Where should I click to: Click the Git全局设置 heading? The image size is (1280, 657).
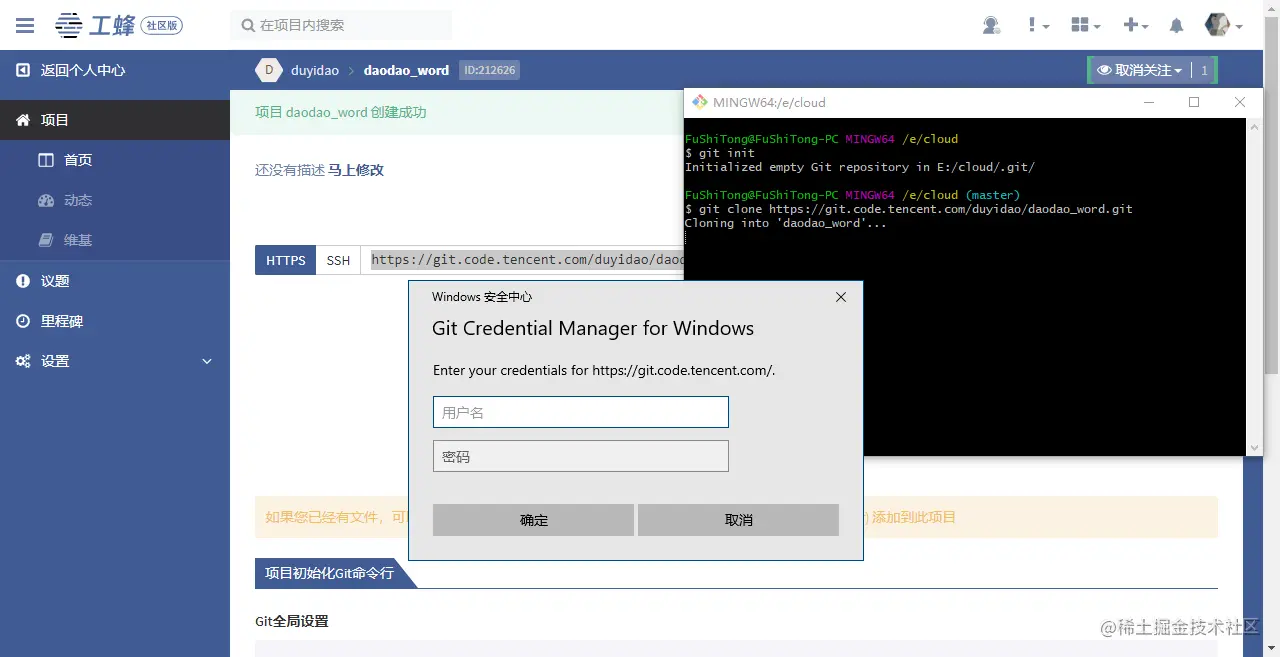tap(292, 621)
